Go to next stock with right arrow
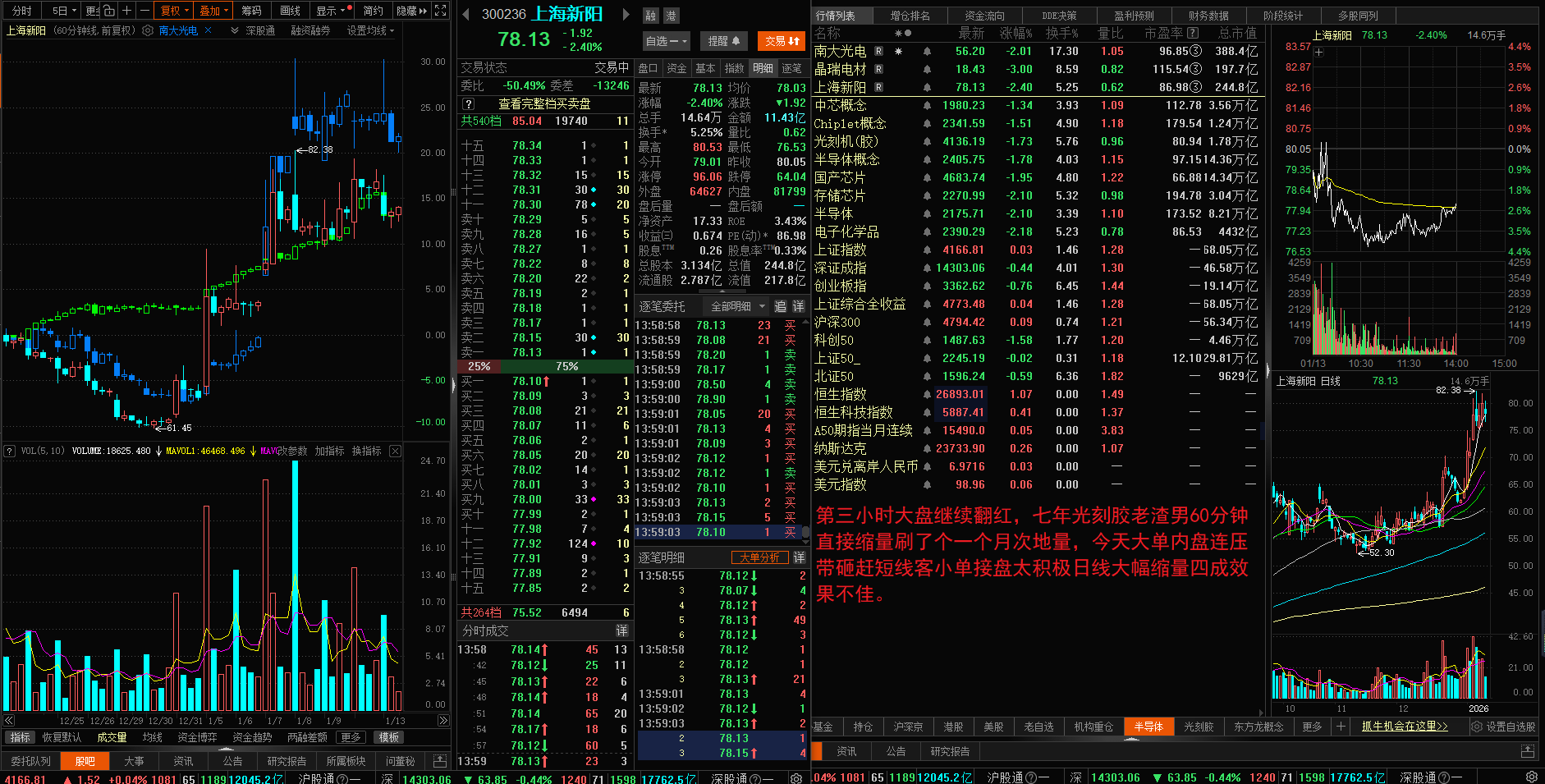Image resolution: width=1545 pixels, height=784 pixels. click(625, 14)
